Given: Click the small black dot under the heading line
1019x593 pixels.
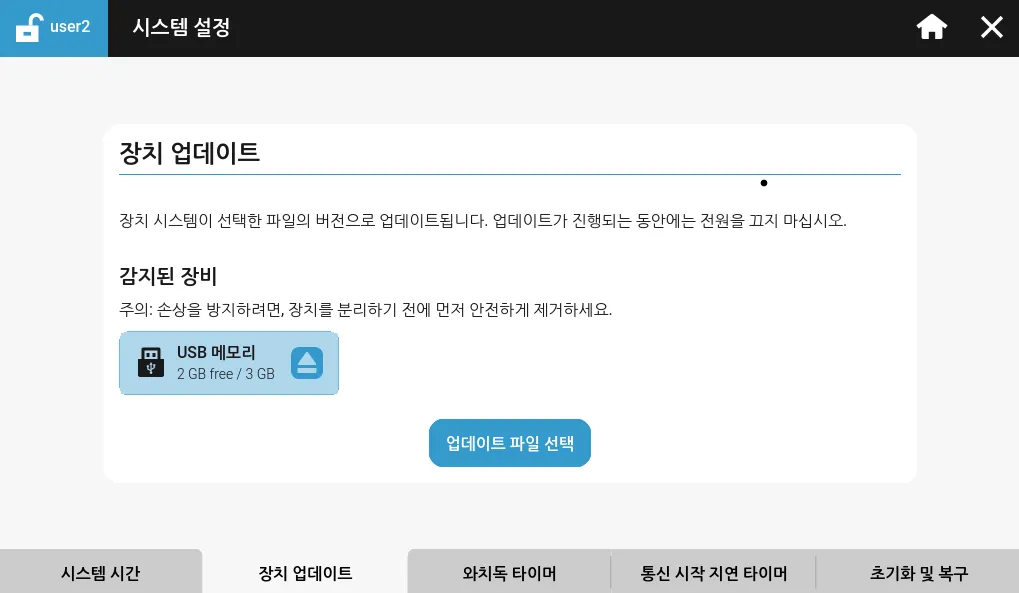Looking at the screenshot, I should tap(764, 183).
